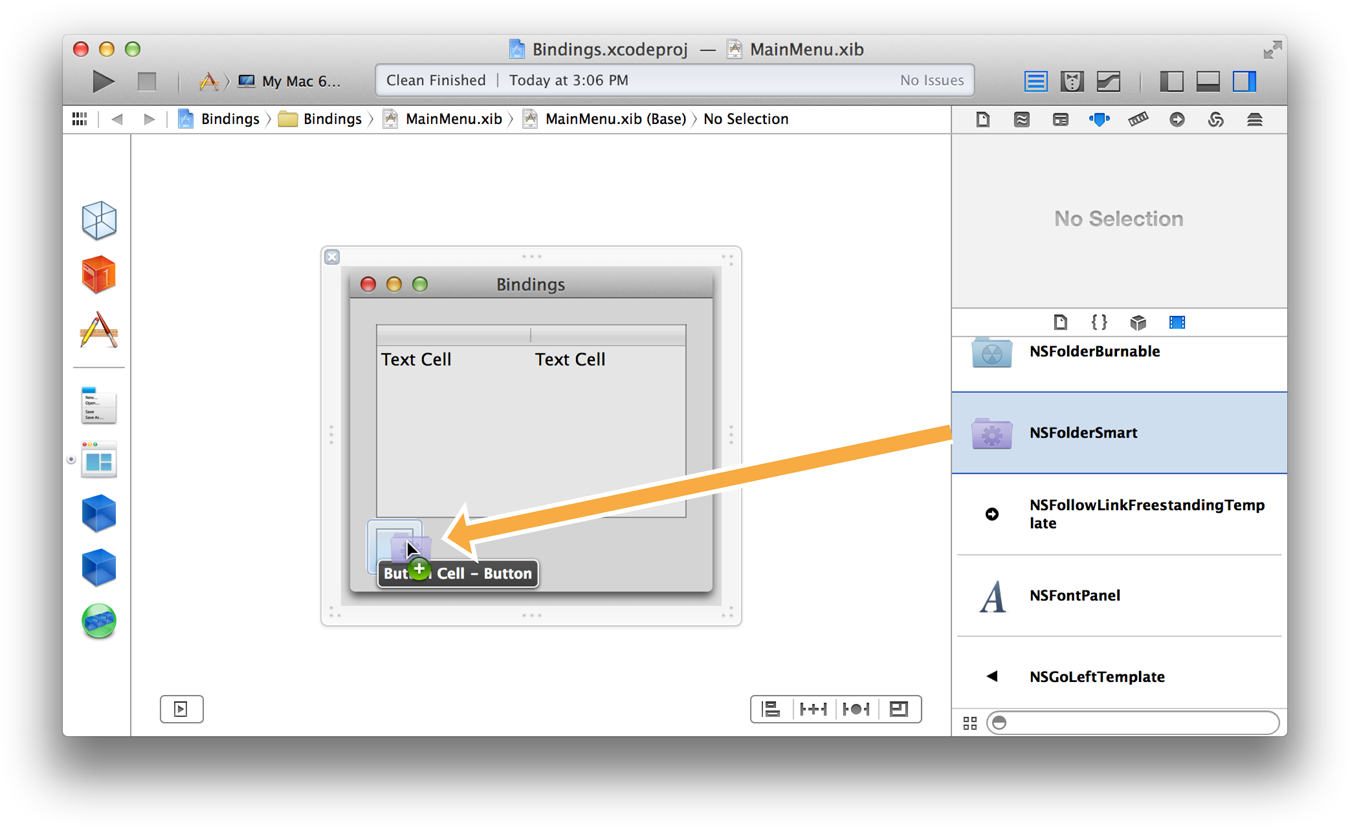Select the second Text Cell in table

coord(570,359)
